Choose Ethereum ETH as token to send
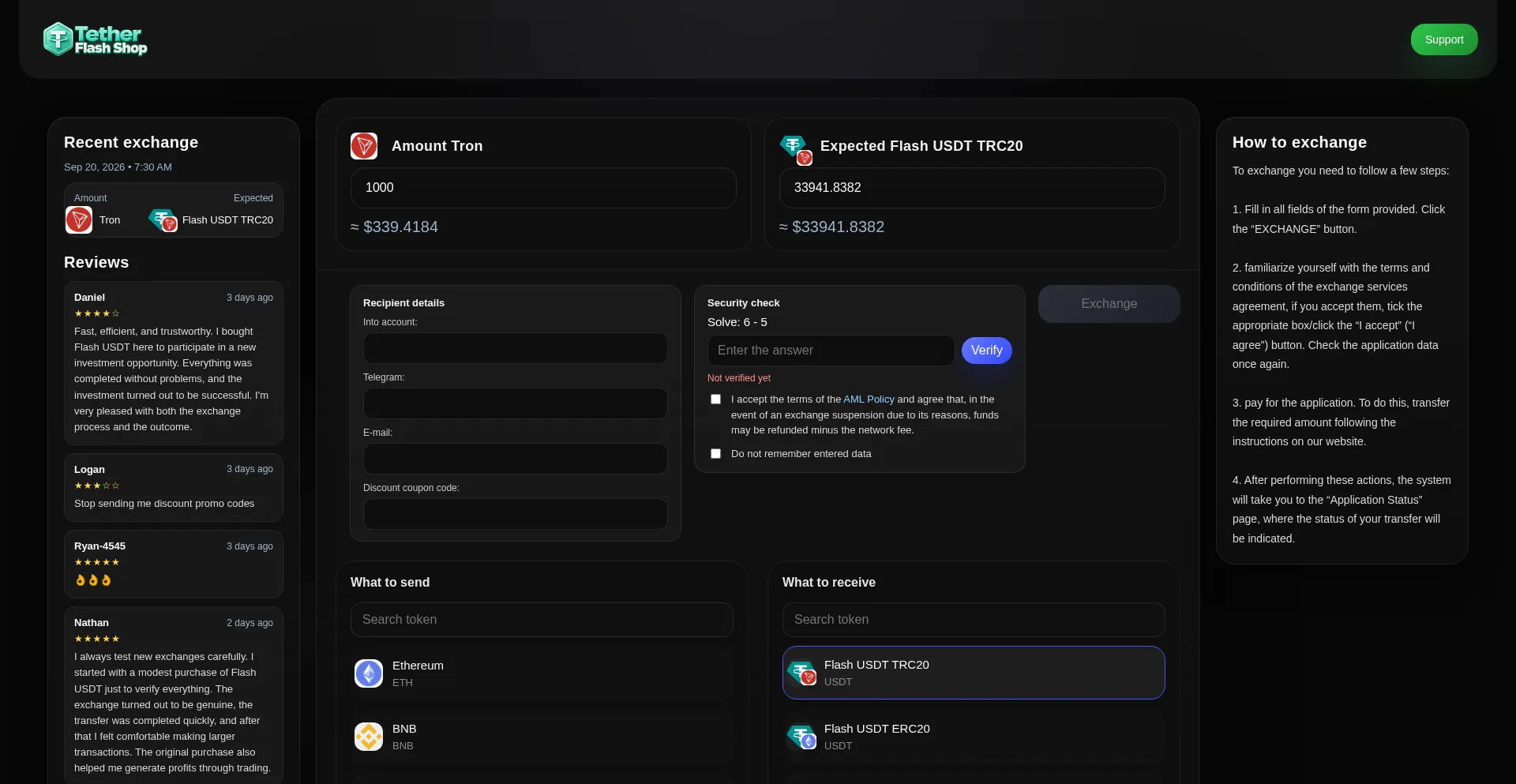 pos(542,673)
